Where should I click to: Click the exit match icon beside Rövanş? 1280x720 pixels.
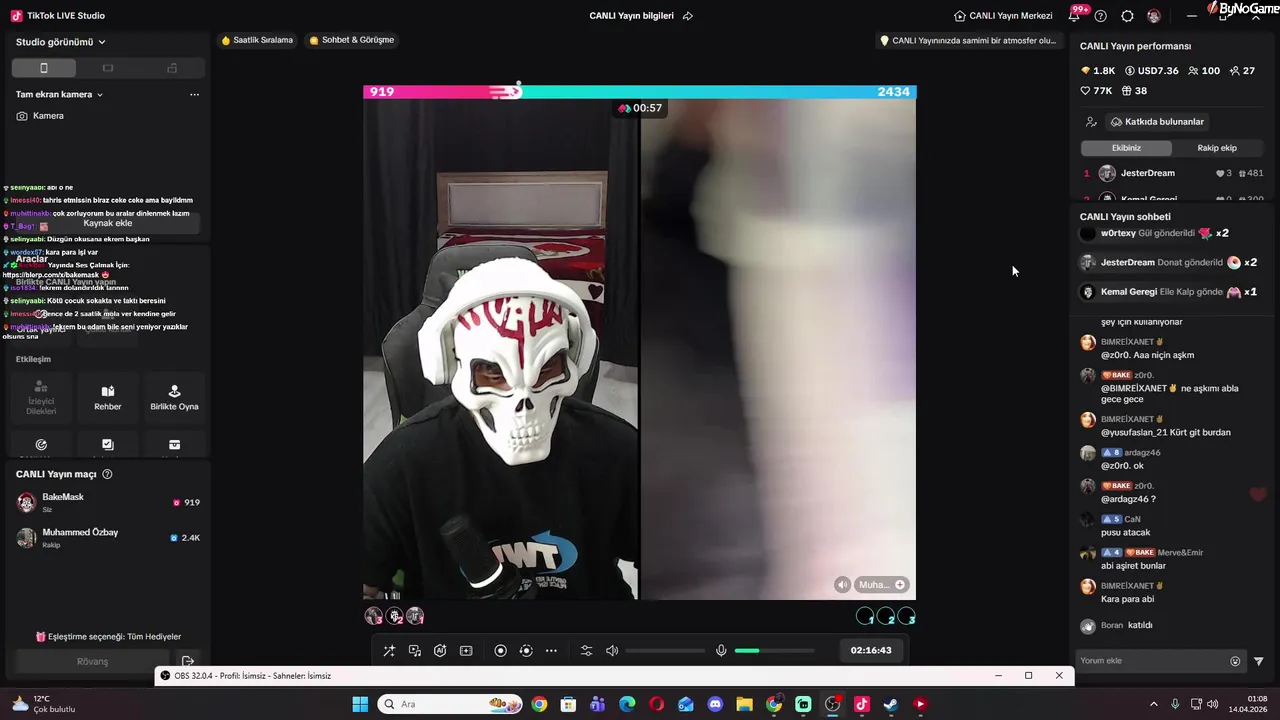pyautogui.click(x=187, y=661)
